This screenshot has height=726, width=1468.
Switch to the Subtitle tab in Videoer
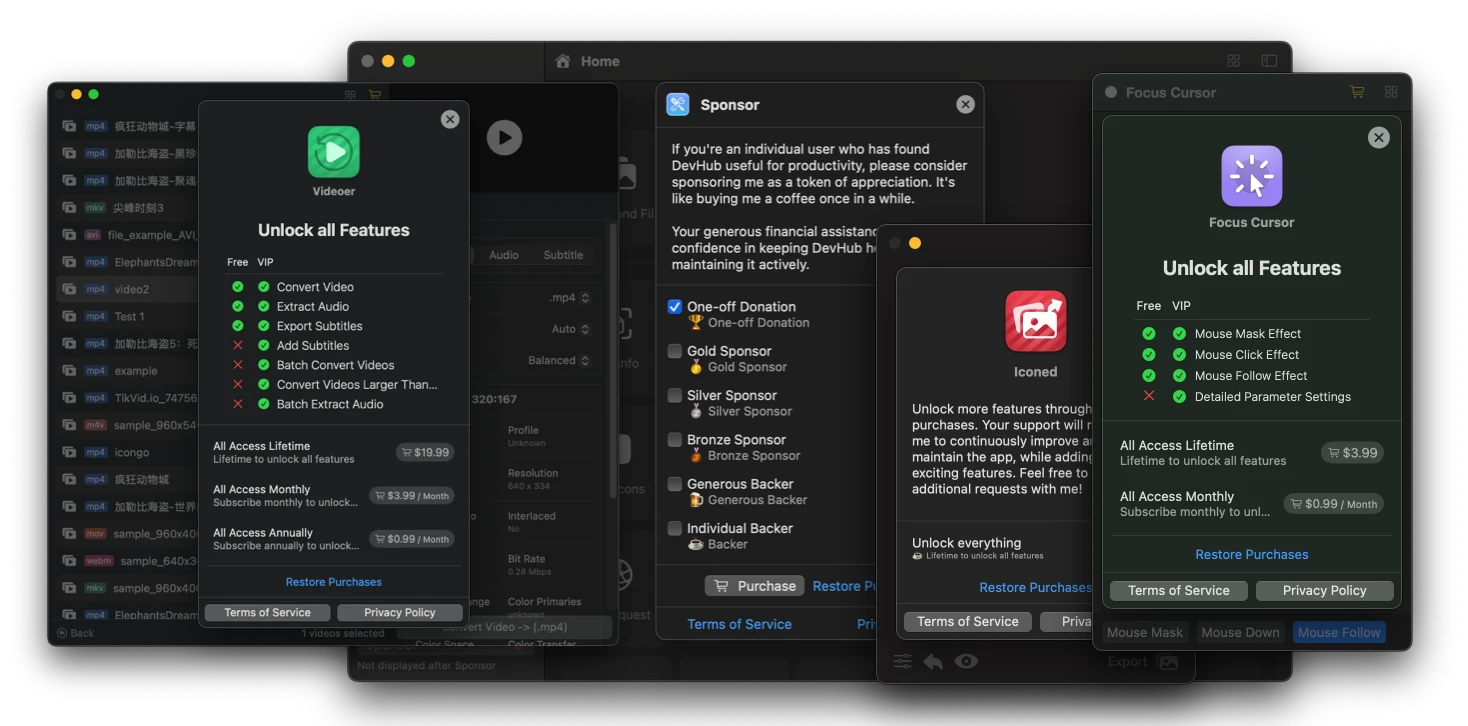point(563,255)
